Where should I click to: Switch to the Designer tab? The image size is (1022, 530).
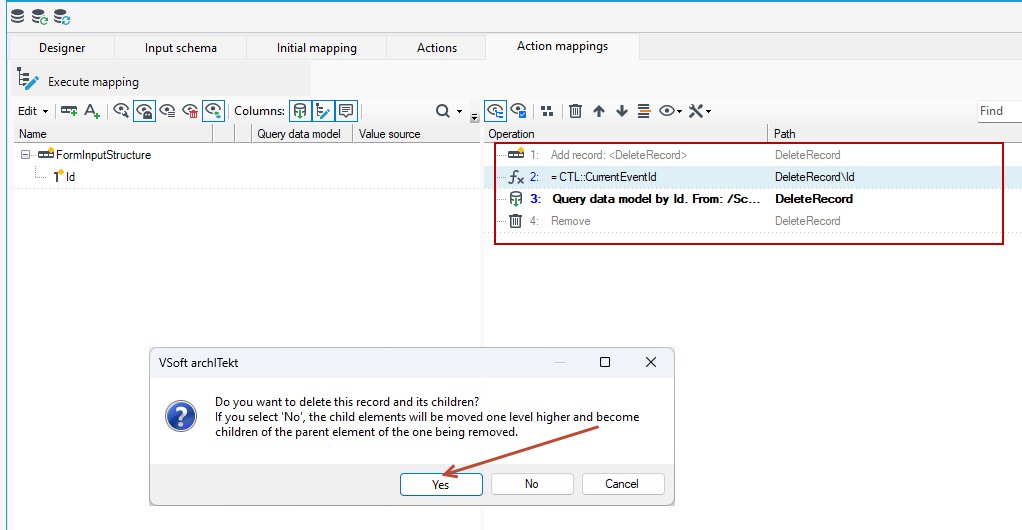[x=62, y=48]
